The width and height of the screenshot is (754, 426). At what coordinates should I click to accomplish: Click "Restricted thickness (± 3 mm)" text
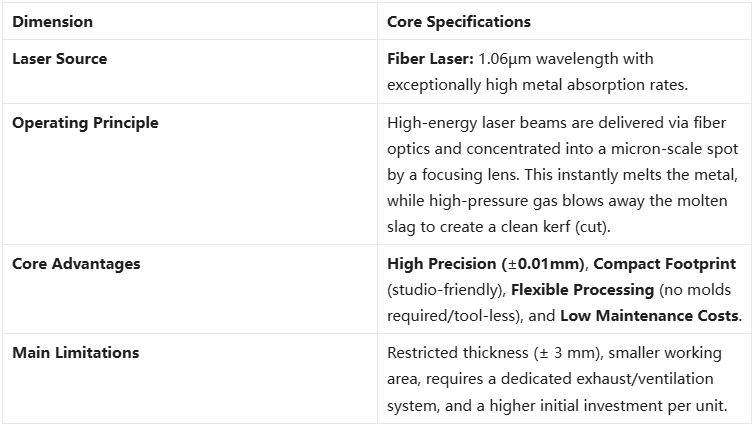[485, 352]
